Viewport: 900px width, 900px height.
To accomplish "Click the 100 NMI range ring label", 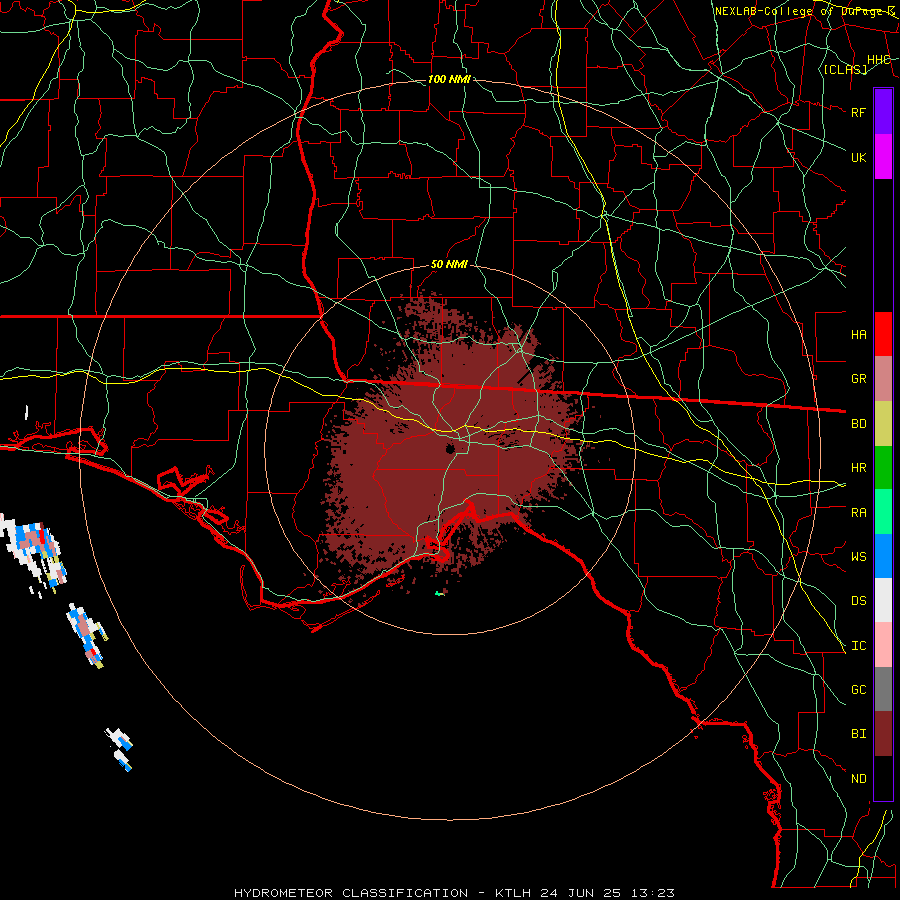I will click(x=449, y=79).
